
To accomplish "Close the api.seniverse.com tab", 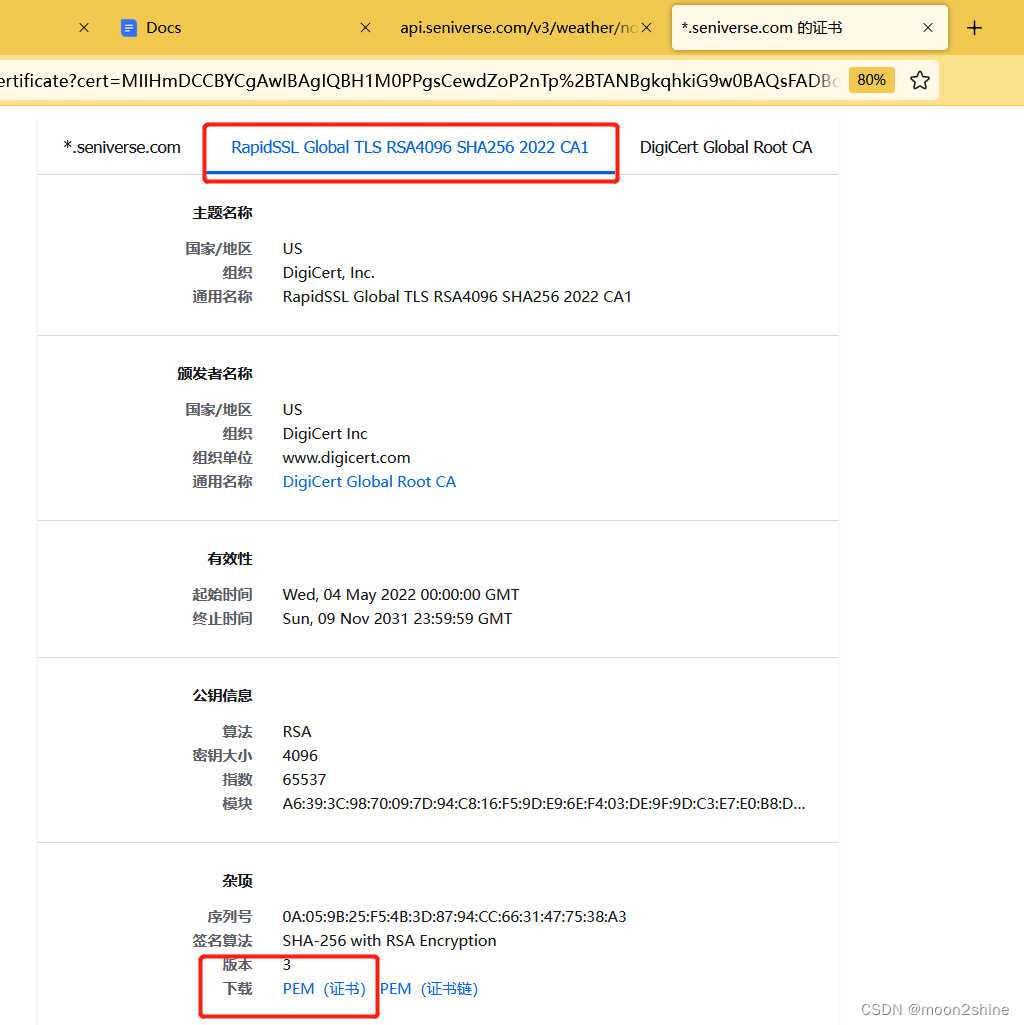I will pos(646,27).
